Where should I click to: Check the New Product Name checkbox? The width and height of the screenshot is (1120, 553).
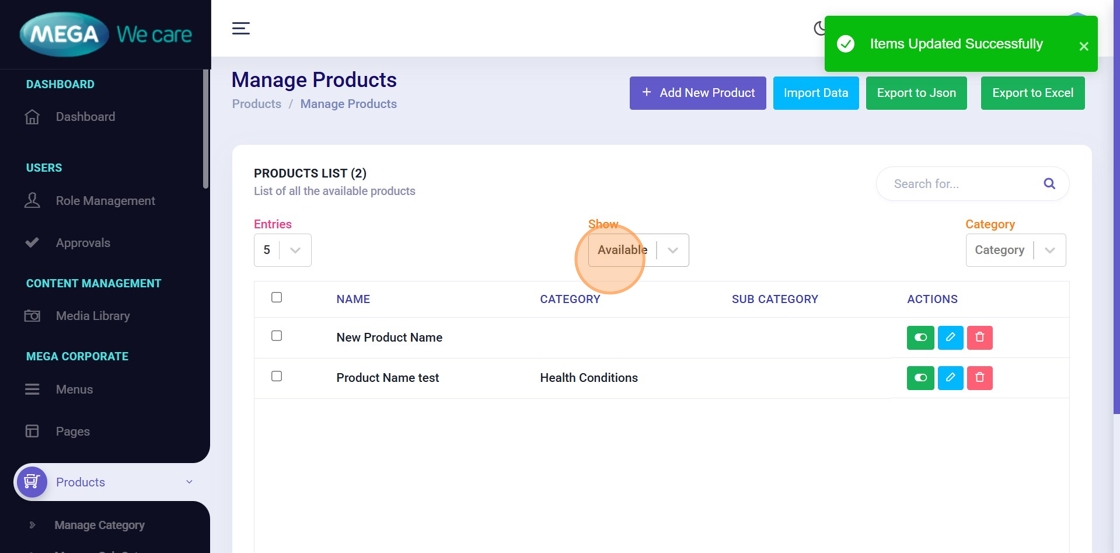click(x=277, y=336)
